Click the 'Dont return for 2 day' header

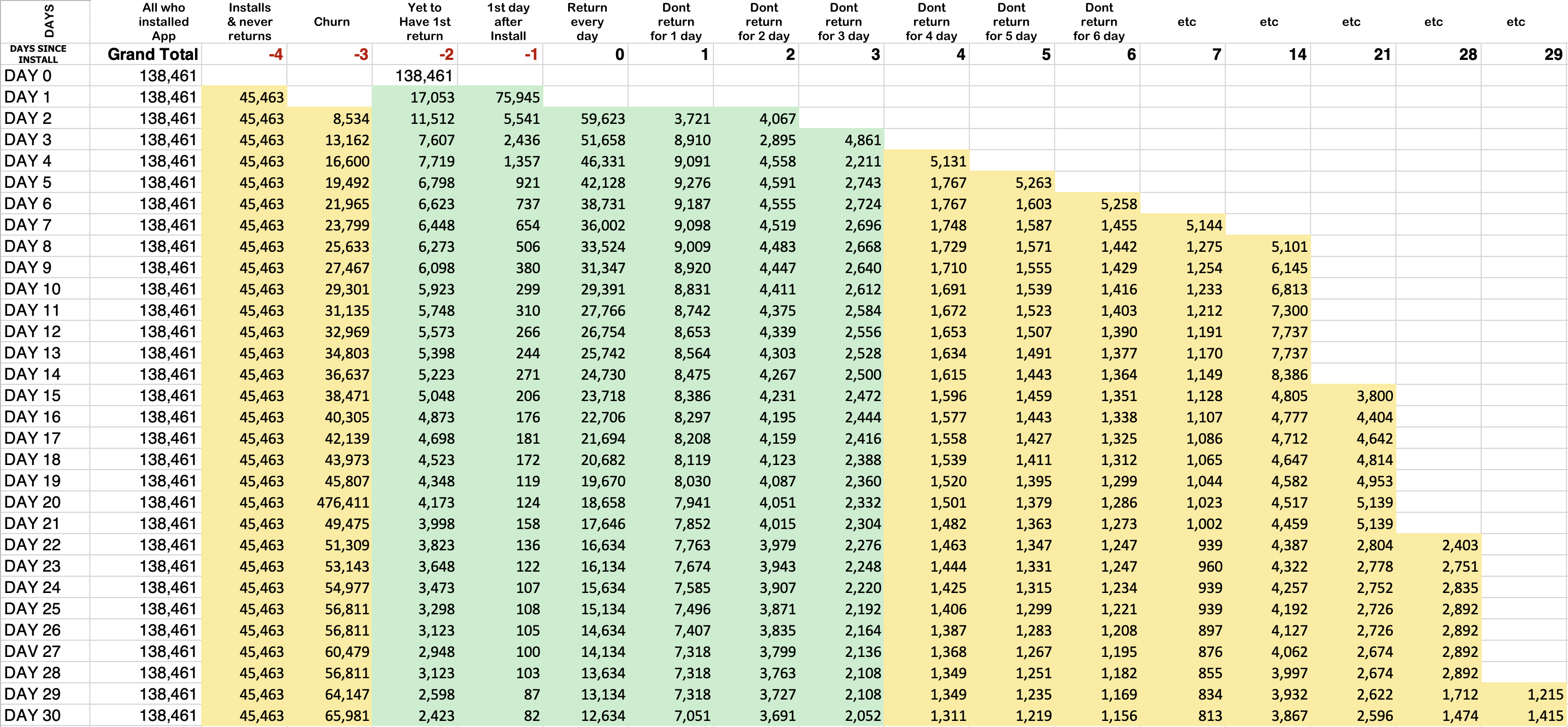pos(763,22)
